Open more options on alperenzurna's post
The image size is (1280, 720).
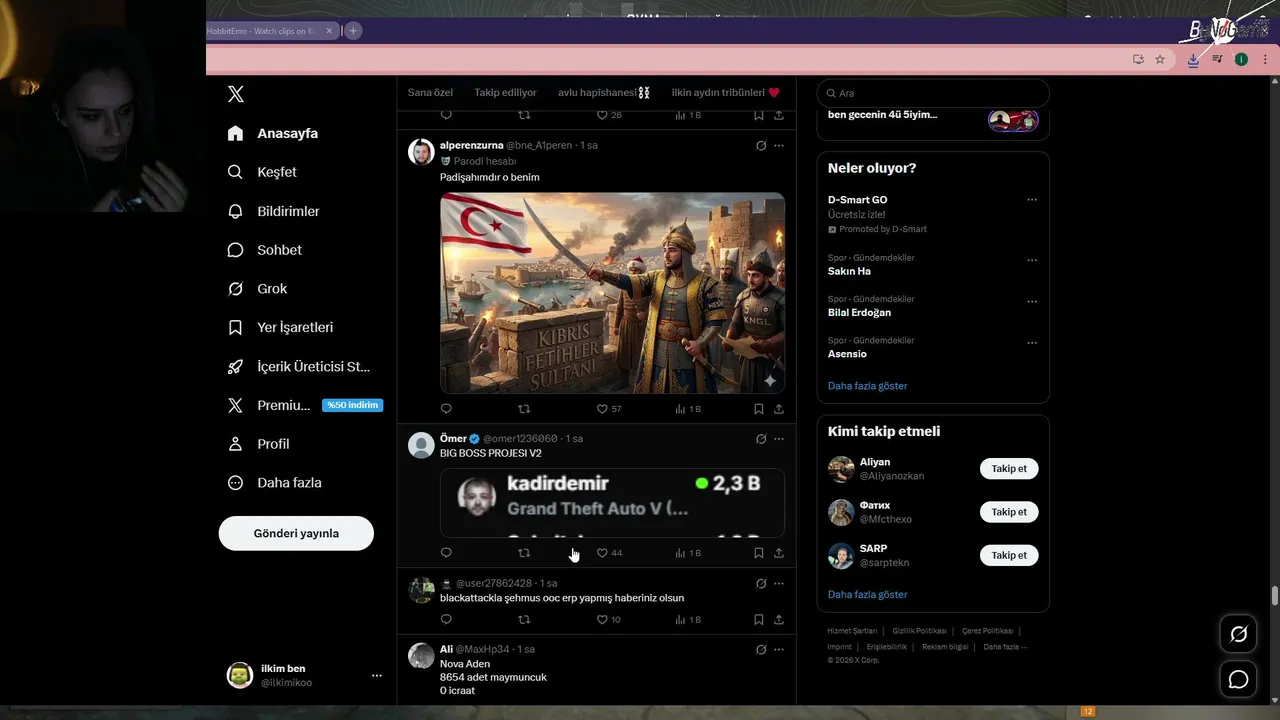[x=779, y=145]
